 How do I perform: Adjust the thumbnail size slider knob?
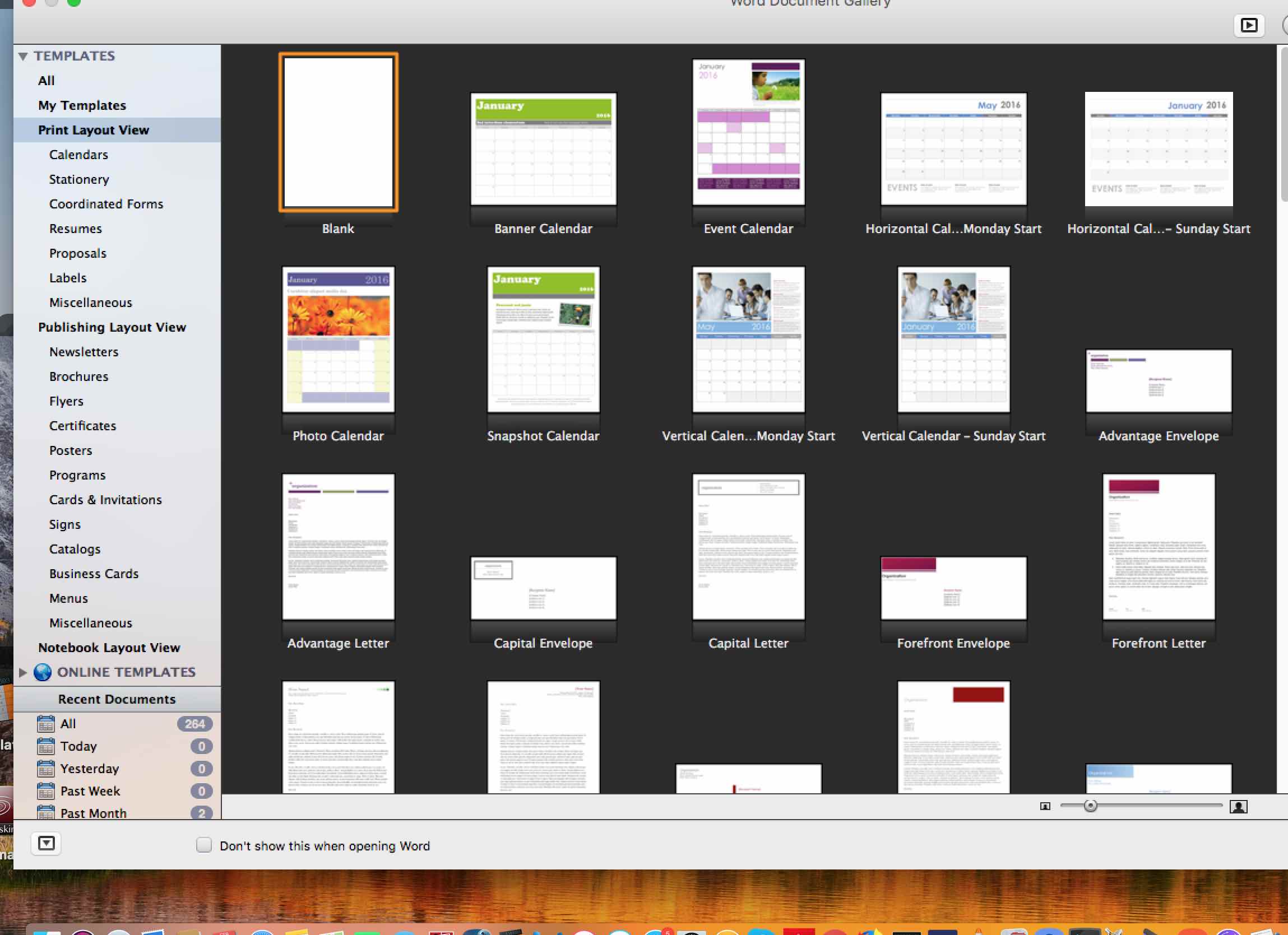[1090, 806]
